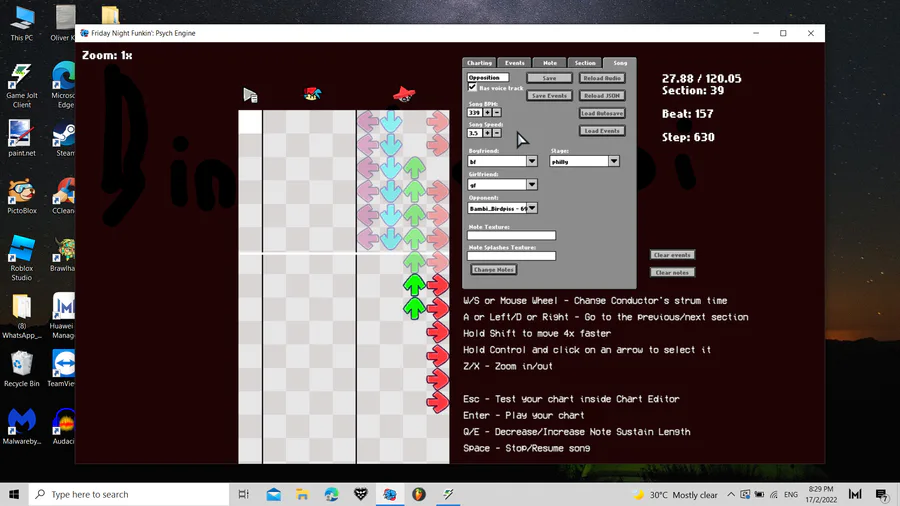This screenshot has height=506, width=900.
Task: Expand the Boyfriend character dropdown
Action: 532,161
